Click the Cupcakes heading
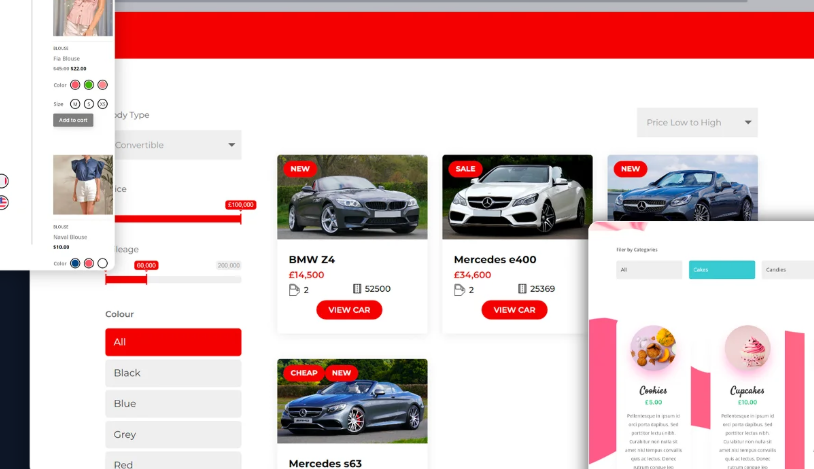Image resolution: width=814 pixels, height=469 pixels. tap(747, 390)
